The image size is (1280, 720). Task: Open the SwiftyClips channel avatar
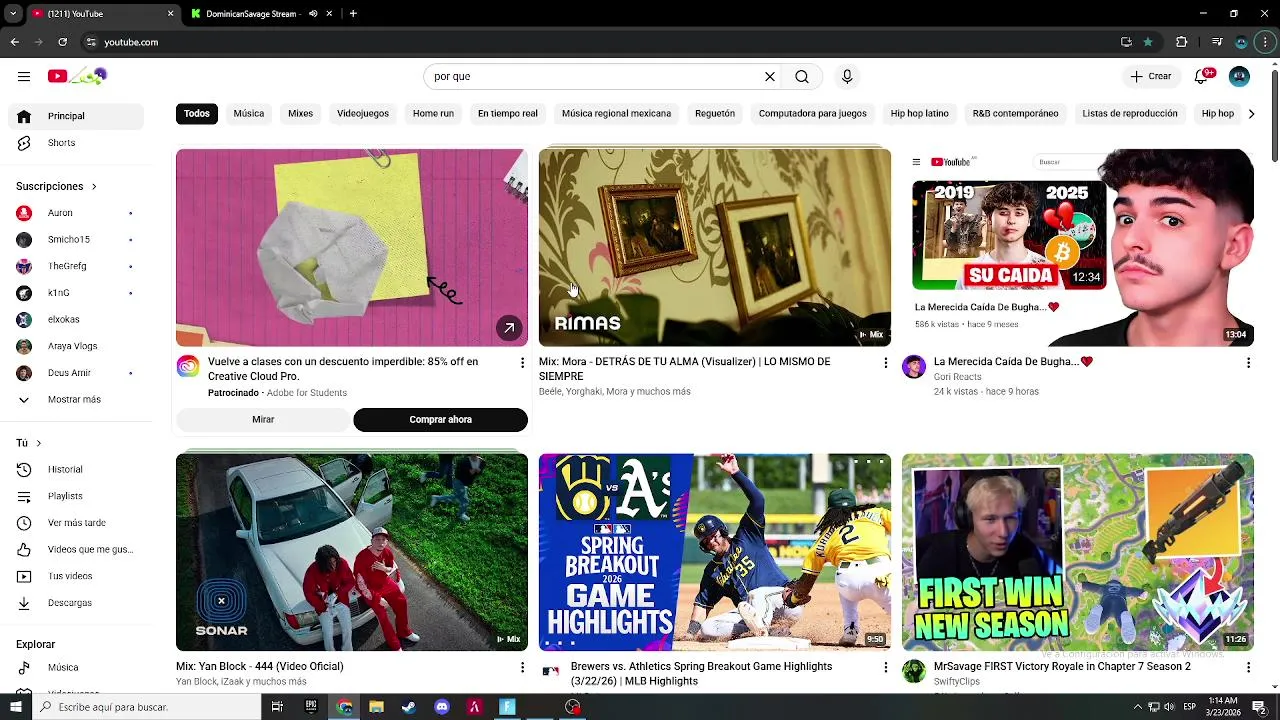click(914, 671)
